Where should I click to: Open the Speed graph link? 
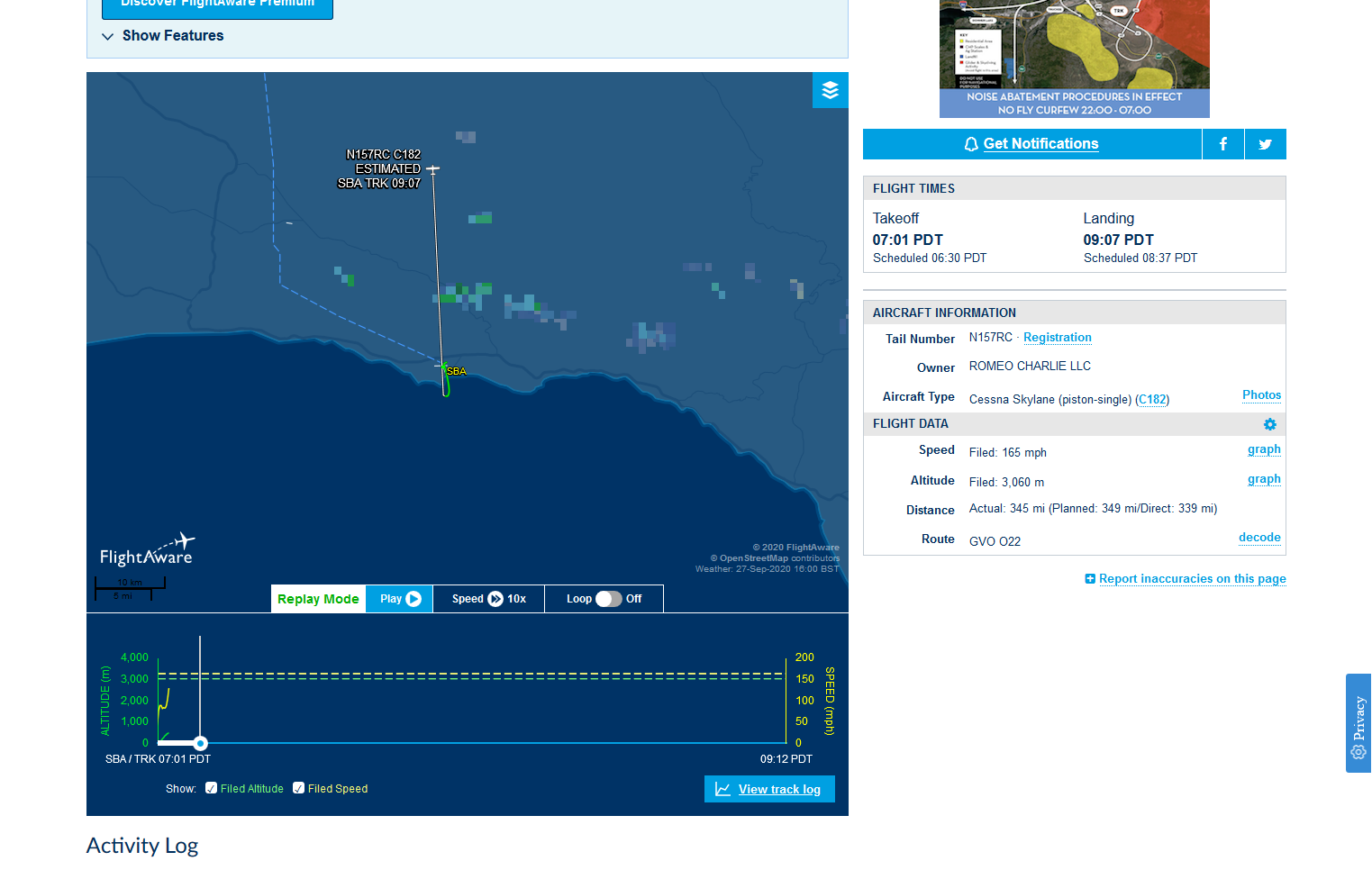tap(1264, 449)
